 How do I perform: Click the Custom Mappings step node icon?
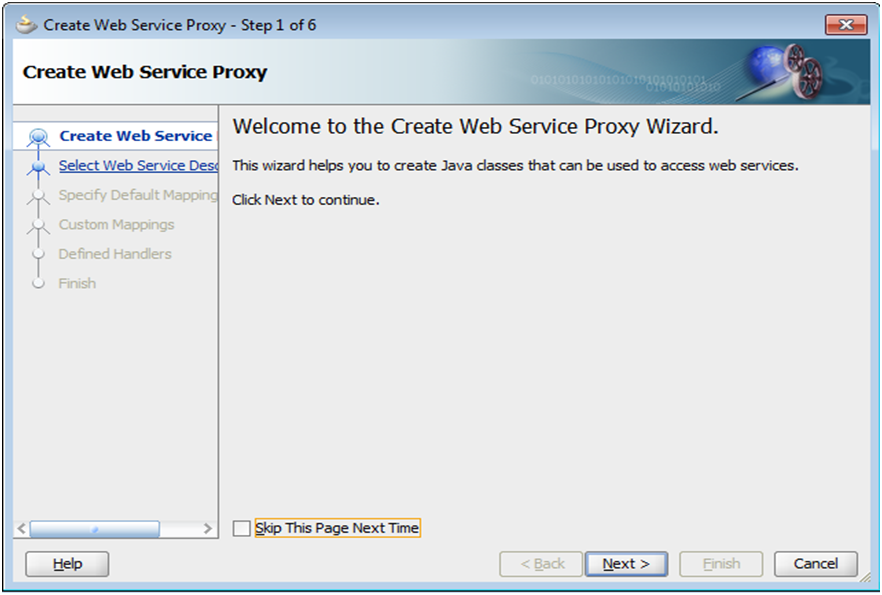[x=39, y=226]
